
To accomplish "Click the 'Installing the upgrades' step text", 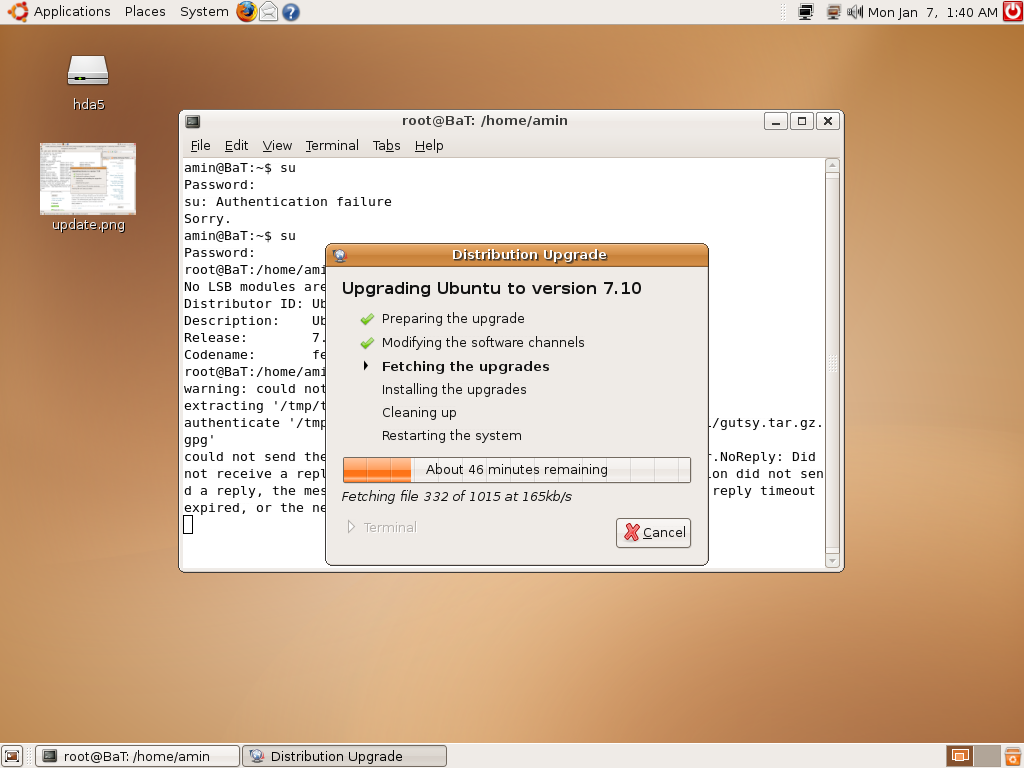I will pyautogui.click(x=454, y=390).
